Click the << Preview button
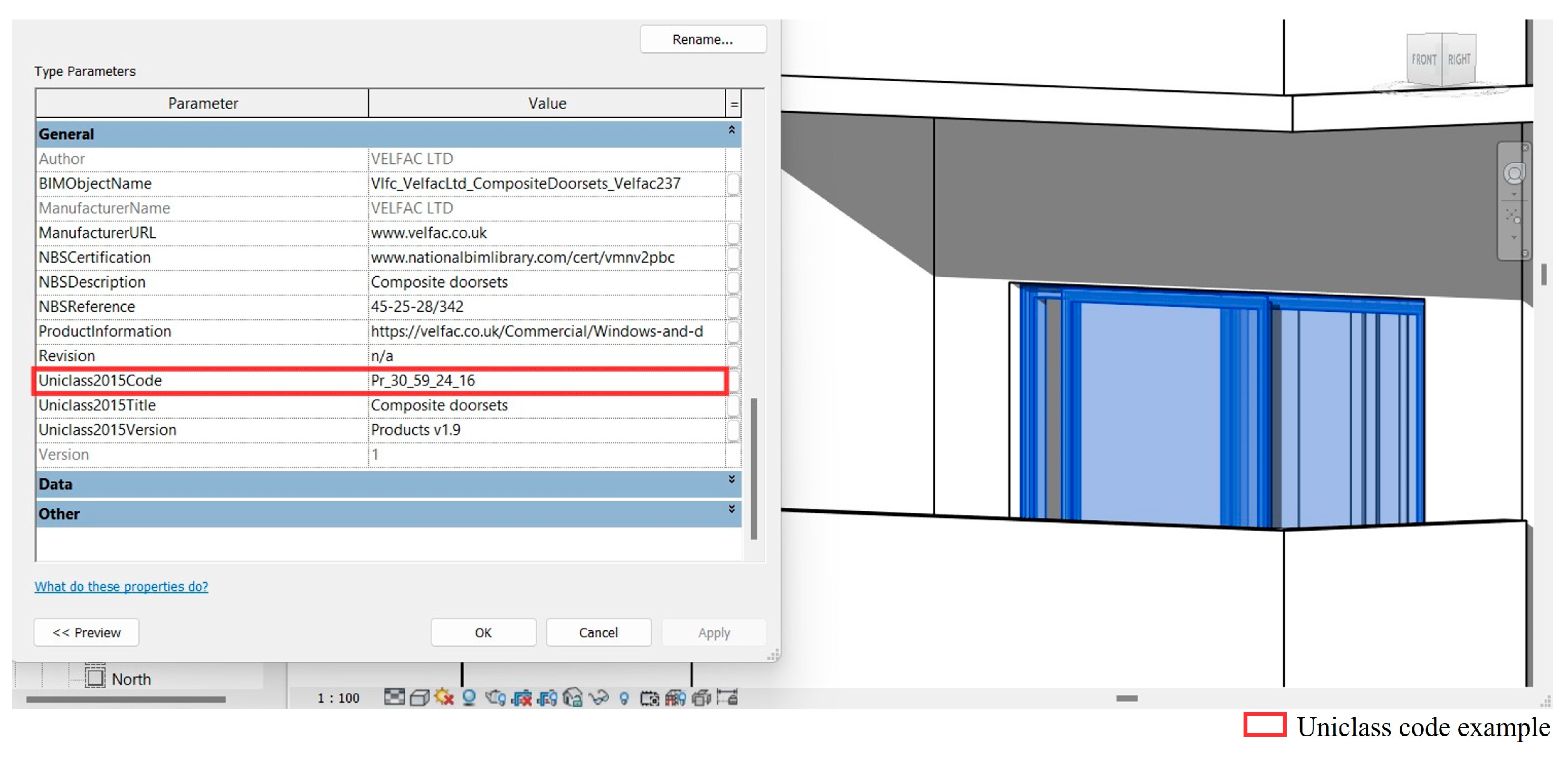This screenshot has height=760, width=1568. (x=86, y=633)
